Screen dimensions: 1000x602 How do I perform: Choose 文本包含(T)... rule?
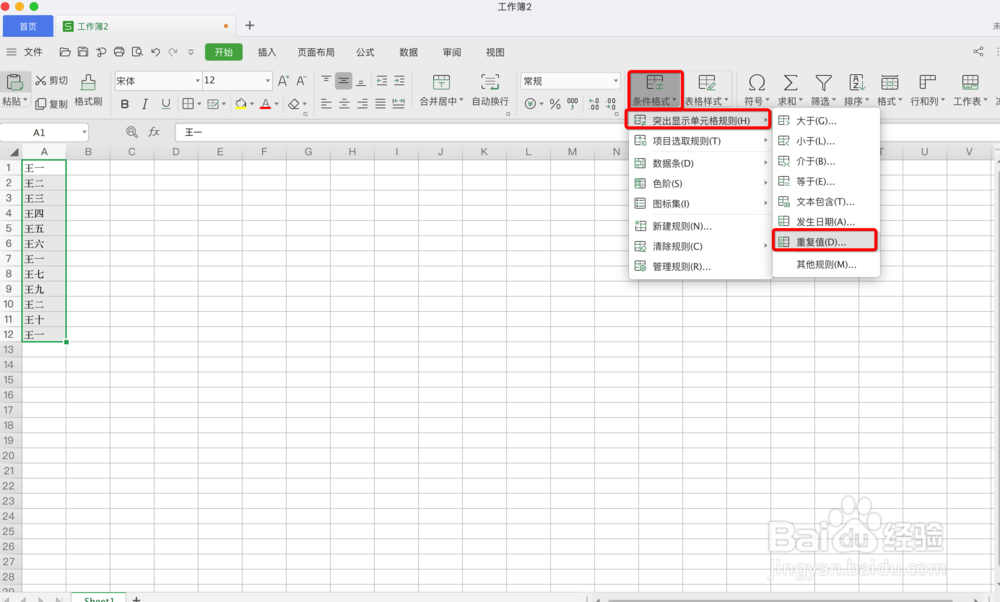825,202
